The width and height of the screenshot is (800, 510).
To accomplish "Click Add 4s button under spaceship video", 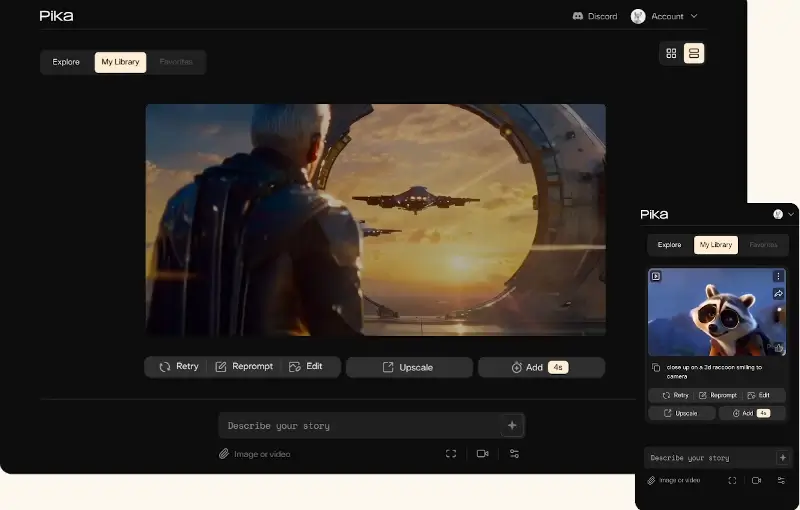I will point(541,367).
